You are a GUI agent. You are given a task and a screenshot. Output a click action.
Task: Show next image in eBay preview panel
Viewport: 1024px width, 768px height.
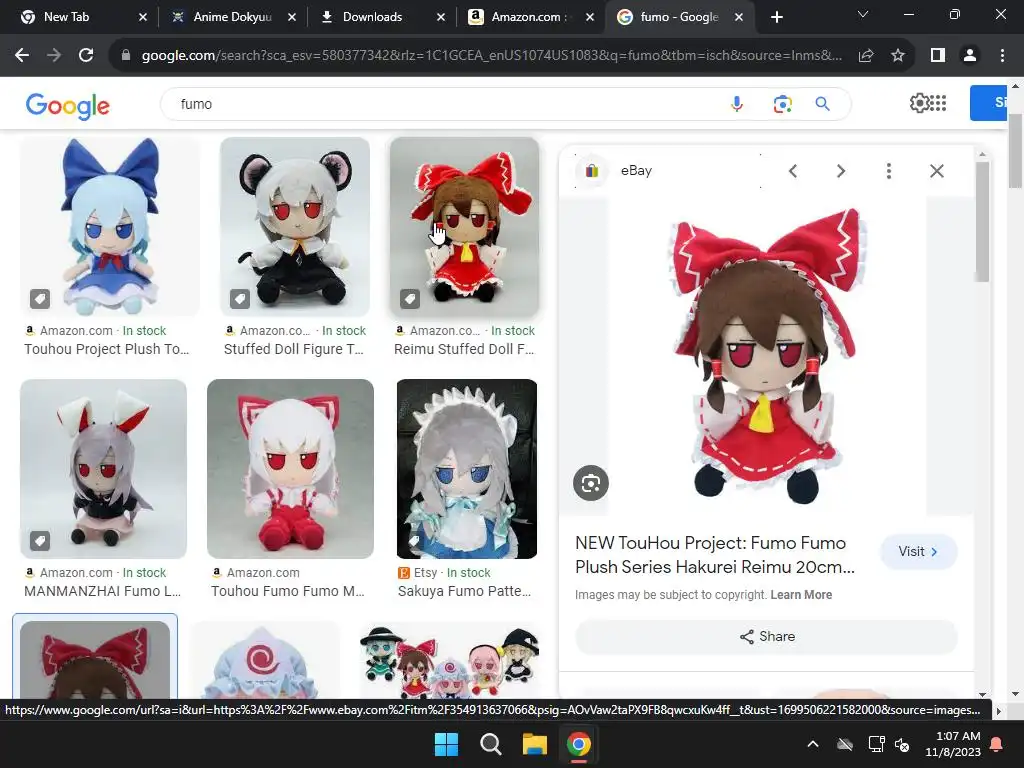point(840,171)
